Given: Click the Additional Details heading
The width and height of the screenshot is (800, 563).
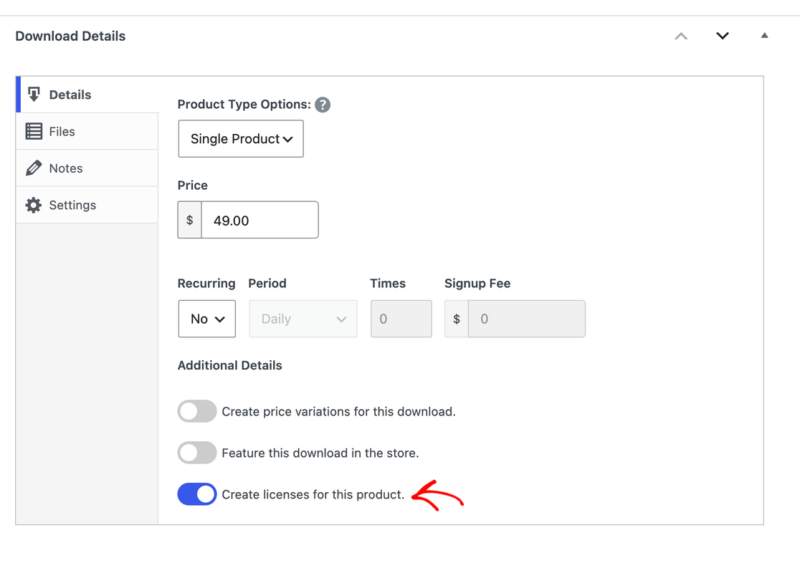Looking at the screenshot, I should (230, 365).
